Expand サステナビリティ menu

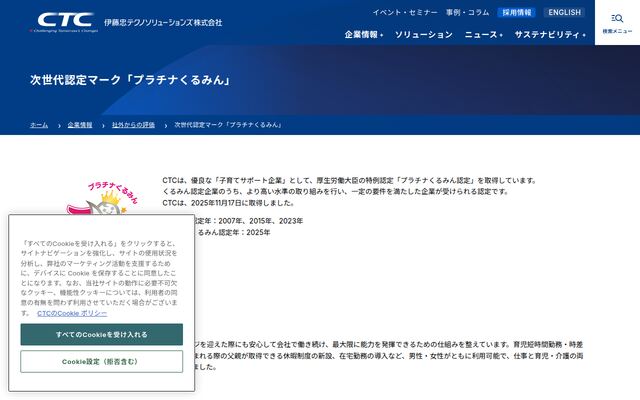click(x=550, y=35)
